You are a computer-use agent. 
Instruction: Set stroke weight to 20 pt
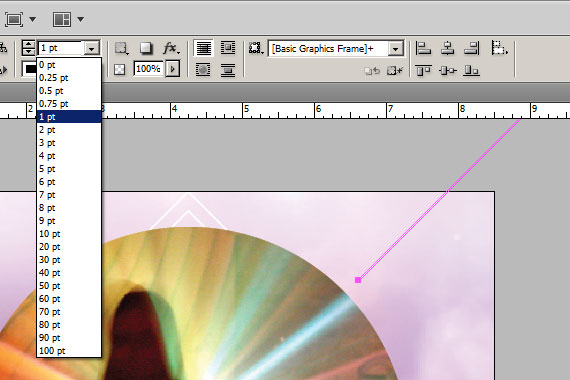point(69,247)
